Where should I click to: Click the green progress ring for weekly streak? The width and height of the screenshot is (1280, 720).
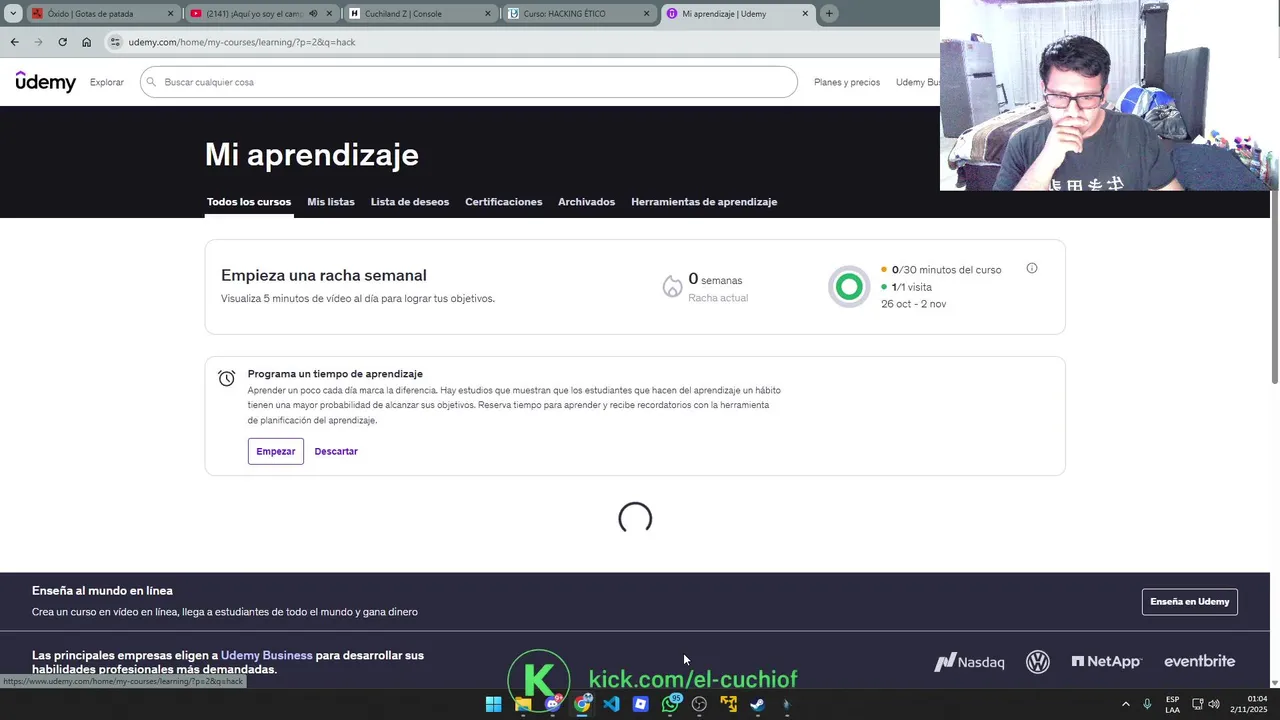point(849,287)
